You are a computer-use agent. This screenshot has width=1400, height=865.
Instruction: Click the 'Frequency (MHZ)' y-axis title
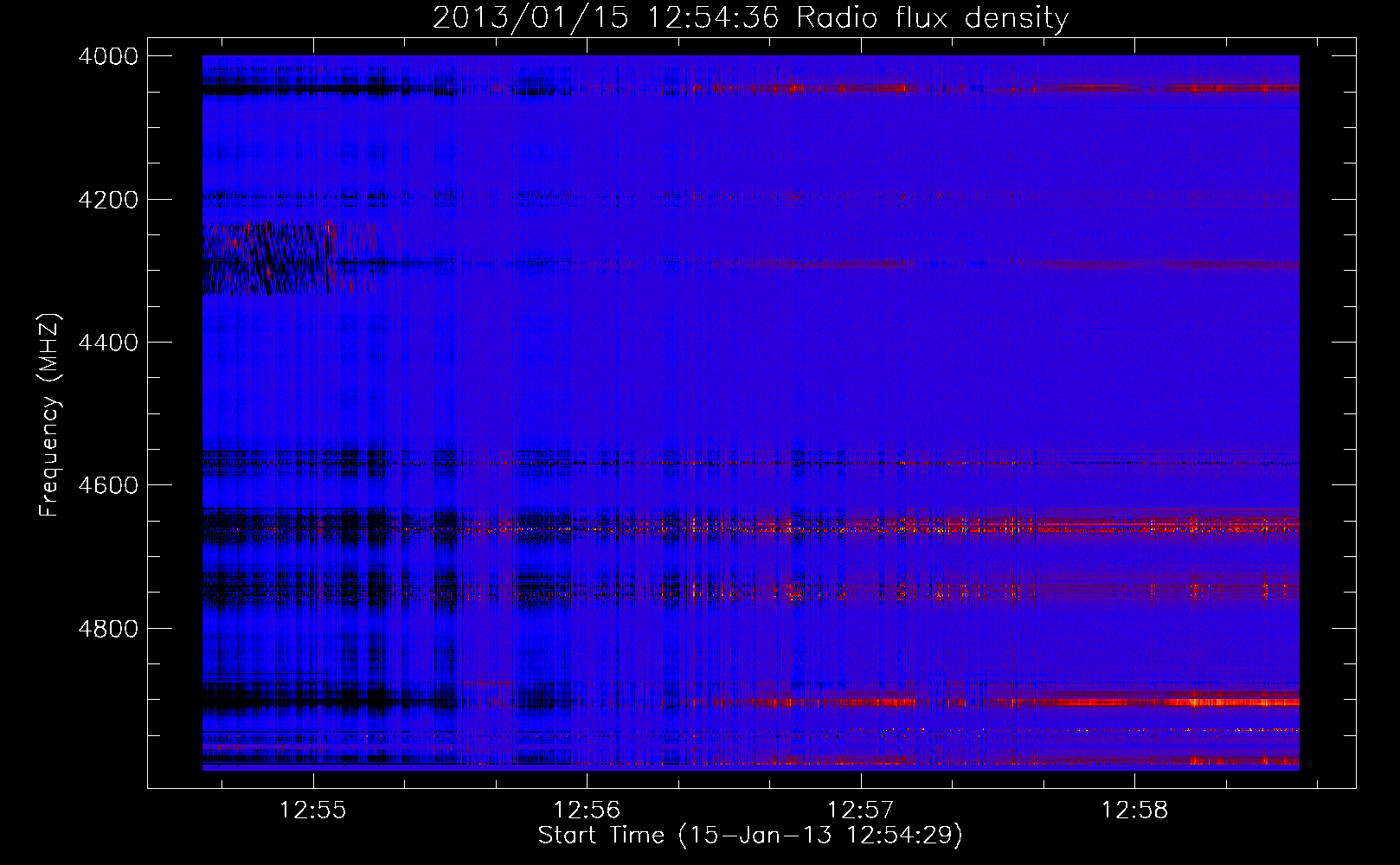tap(50, 415)
